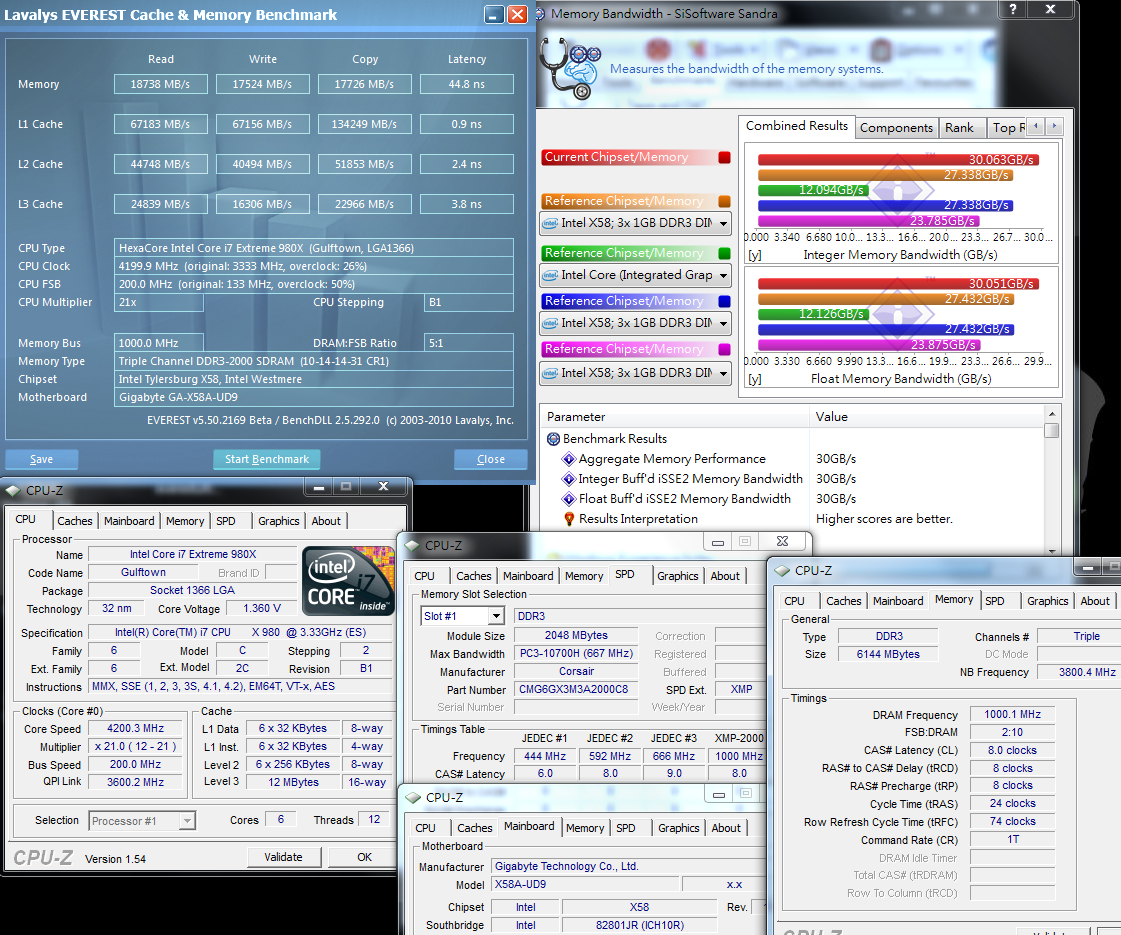Click the Validate button next to OK
The image size is (1121, 935).
[283, 857]
